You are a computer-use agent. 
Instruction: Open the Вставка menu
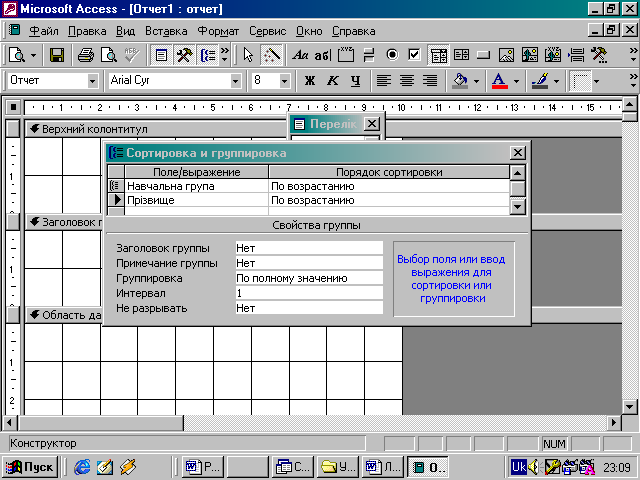(x=166, y=31)
